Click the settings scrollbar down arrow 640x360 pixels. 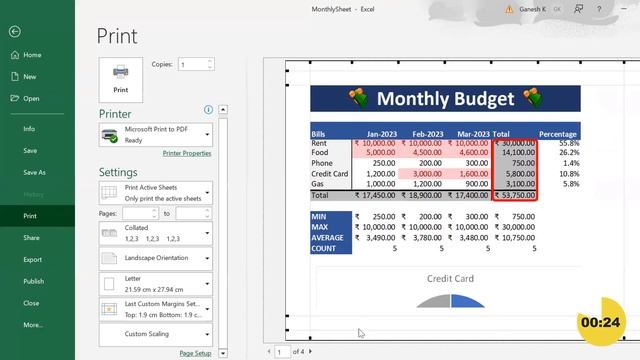tap(223, 353)
